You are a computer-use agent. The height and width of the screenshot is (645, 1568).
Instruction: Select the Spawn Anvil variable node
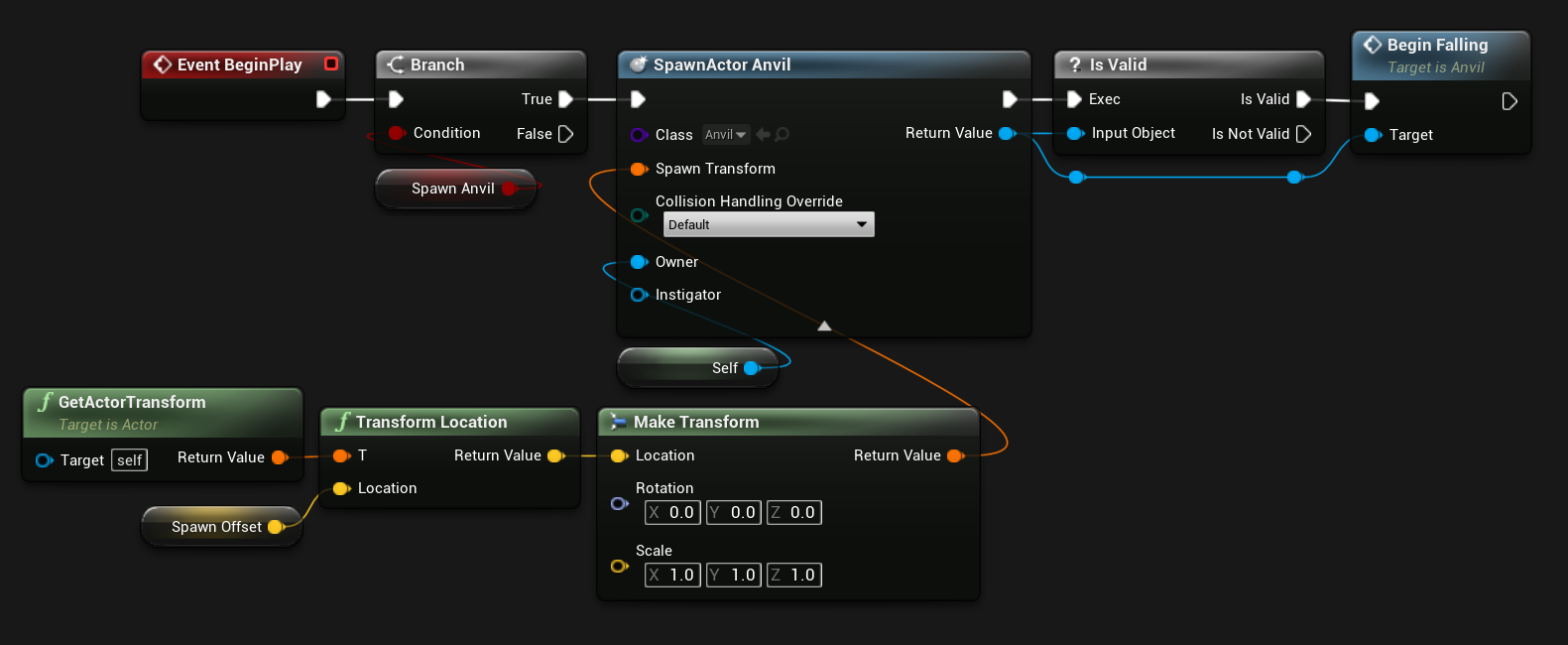point(451,189)
